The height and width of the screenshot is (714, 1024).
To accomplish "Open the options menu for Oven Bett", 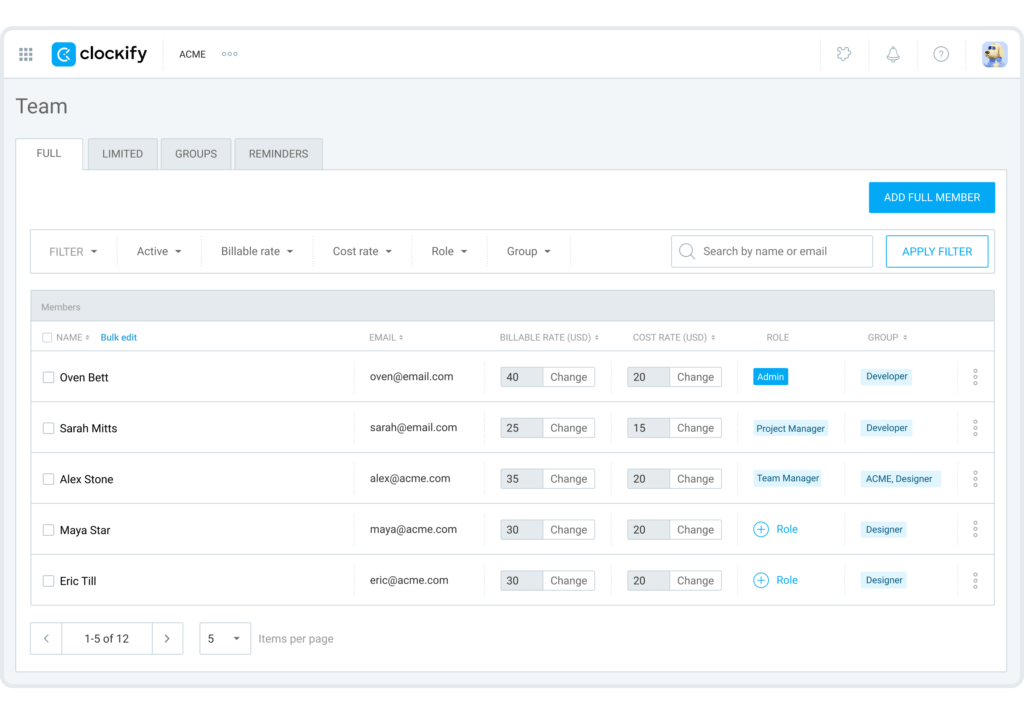I will pyautogui.click(x=975, y=377).
